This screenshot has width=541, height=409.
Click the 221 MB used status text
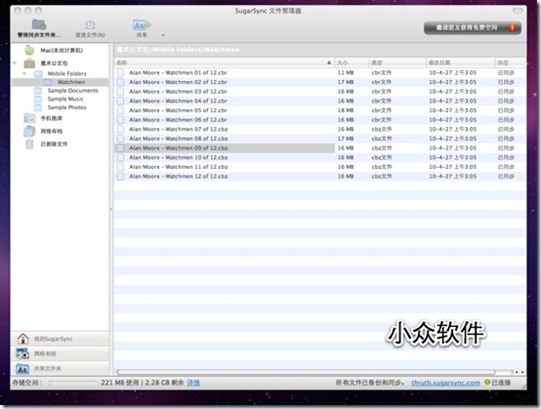pos(120,382)
